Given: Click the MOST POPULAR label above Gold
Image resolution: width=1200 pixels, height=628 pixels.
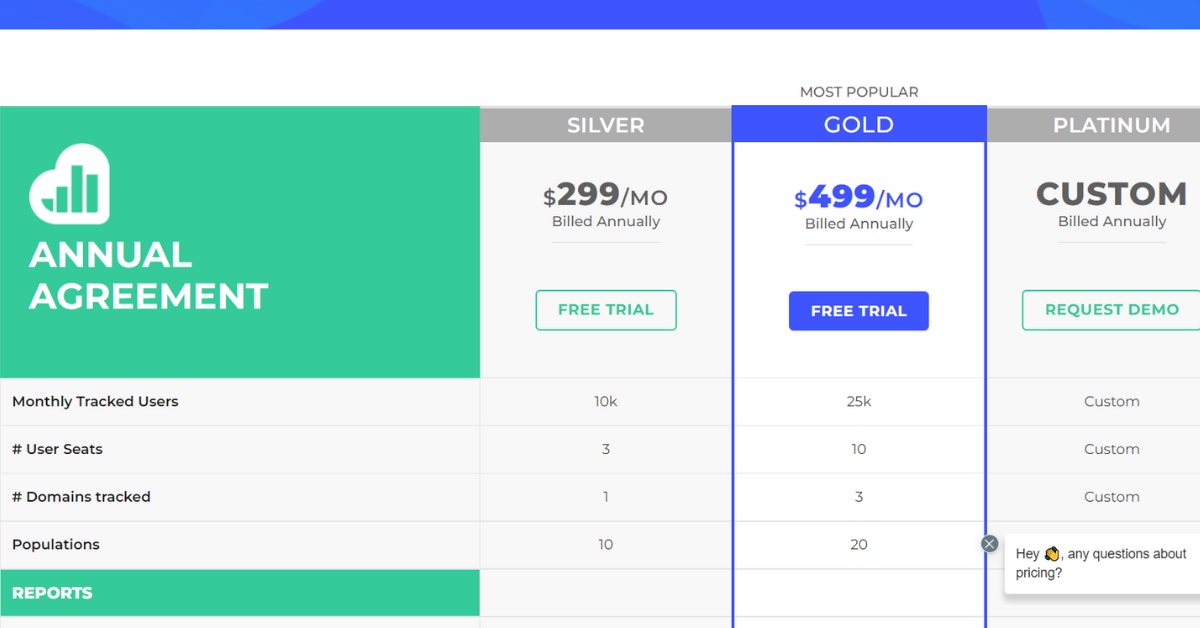Looking at the screenshot, I should [x=859, y=92].
